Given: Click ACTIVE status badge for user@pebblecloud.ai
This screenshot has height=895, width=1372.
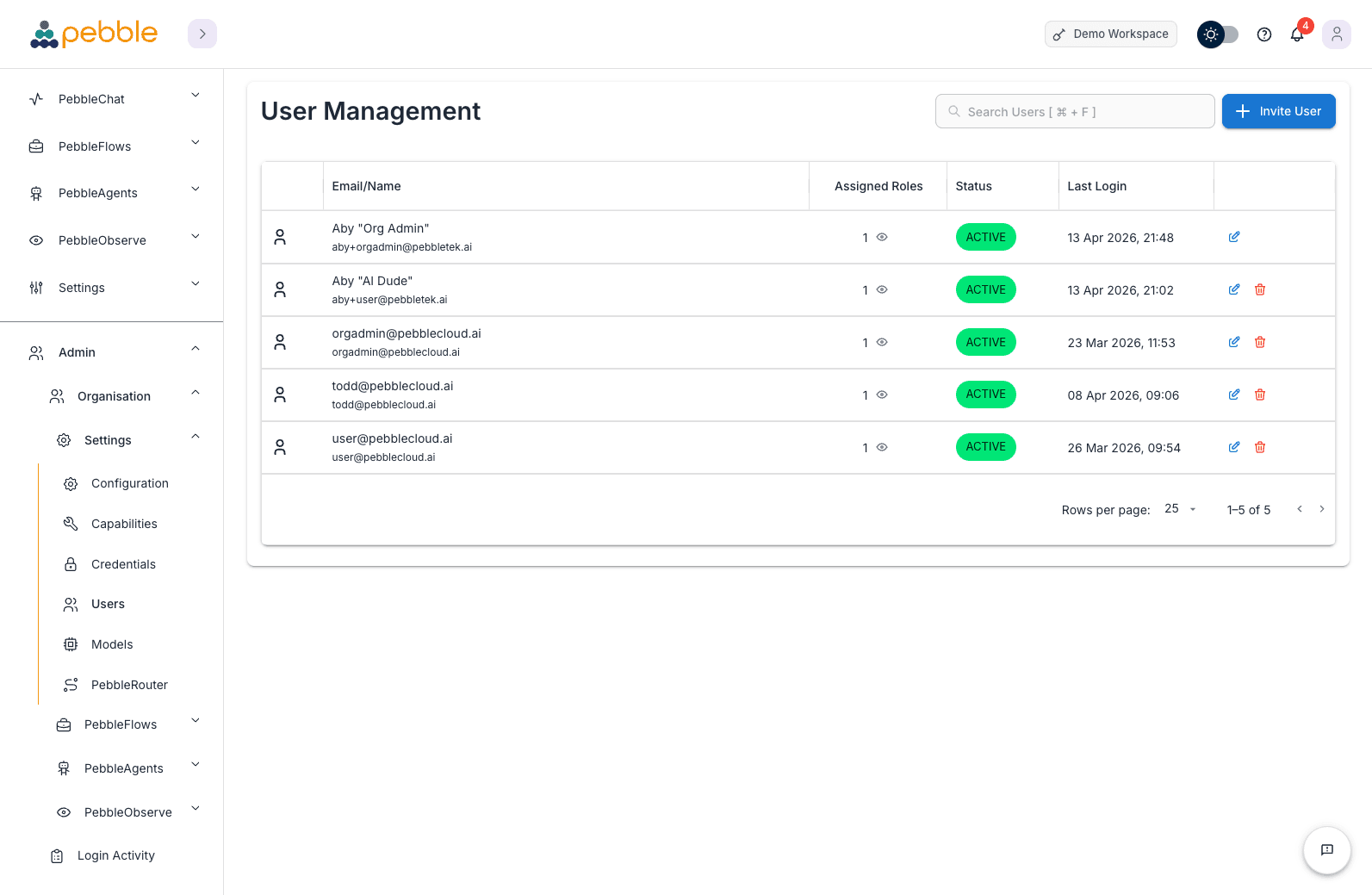Looking at the screenshot, I should (986, 447).
